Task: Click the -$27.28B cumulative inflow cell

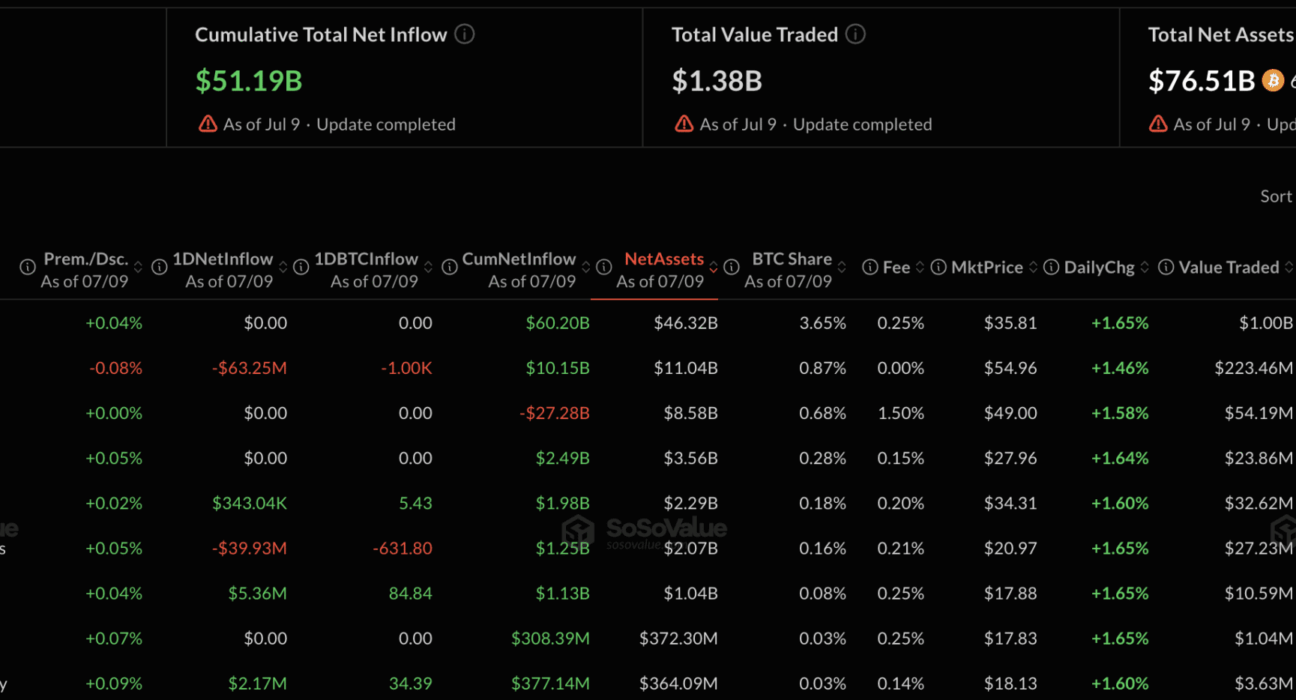Action: tap(555, 413)
